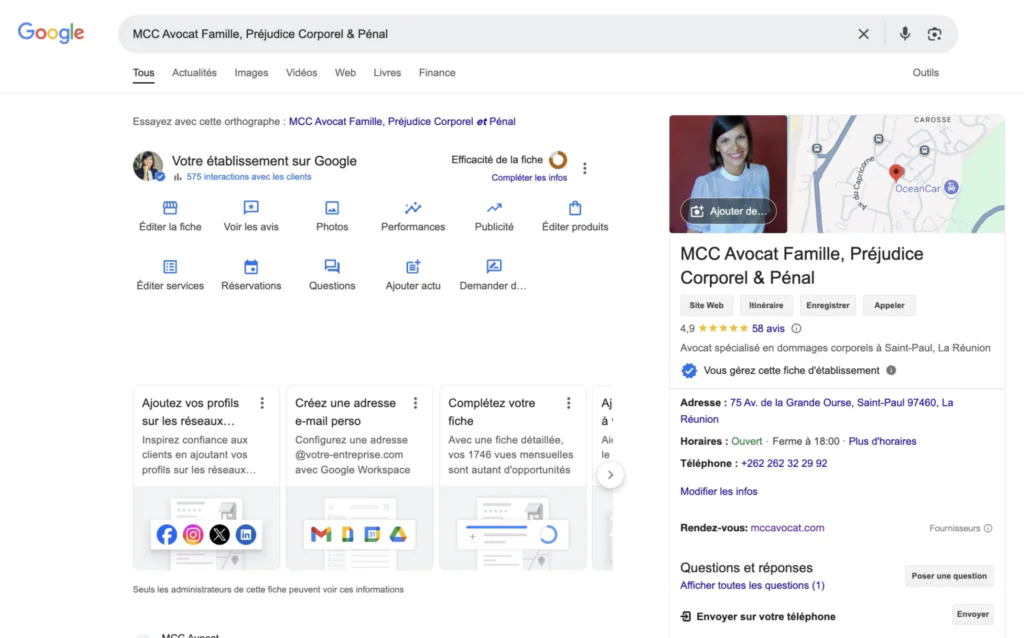Open Éditer la fiche

[x=170, y=216]
